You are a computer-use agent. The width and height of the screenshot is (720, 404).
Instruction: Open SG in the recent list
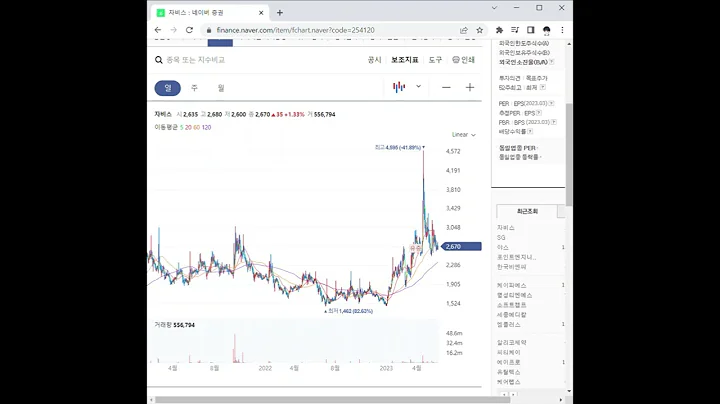501,237
